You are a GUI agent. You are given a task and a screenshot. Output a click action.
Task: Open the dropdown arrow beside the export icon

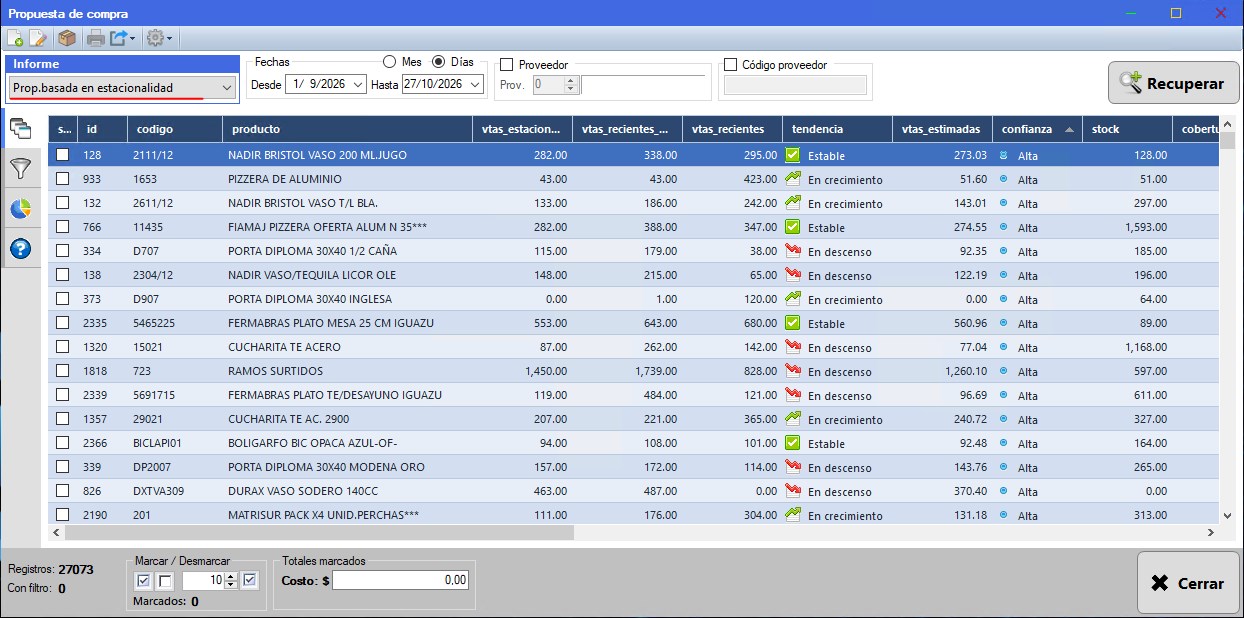coord(134,39)
